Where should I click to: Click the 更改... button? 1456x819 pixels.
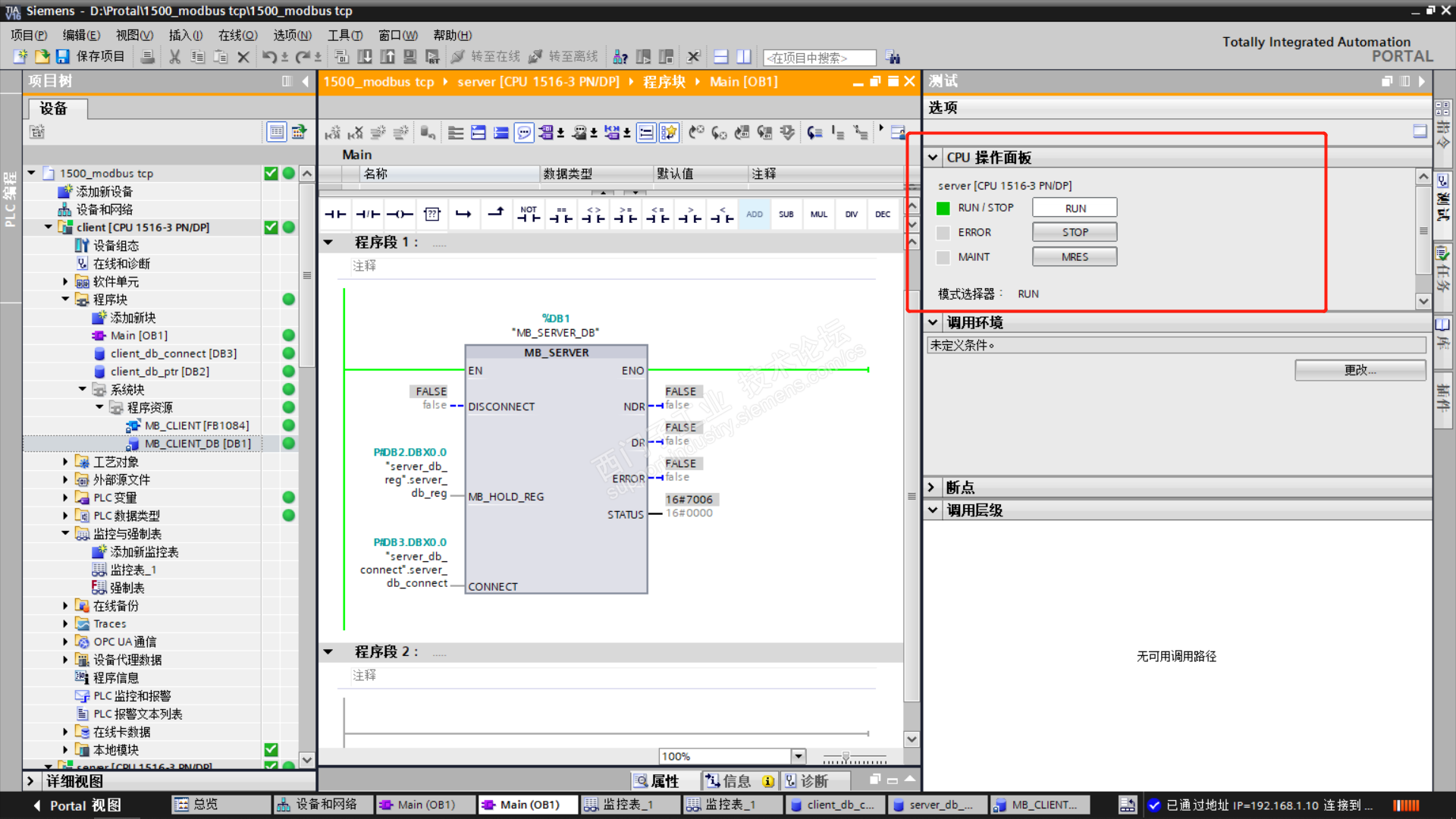click(x=1360, y=370)
